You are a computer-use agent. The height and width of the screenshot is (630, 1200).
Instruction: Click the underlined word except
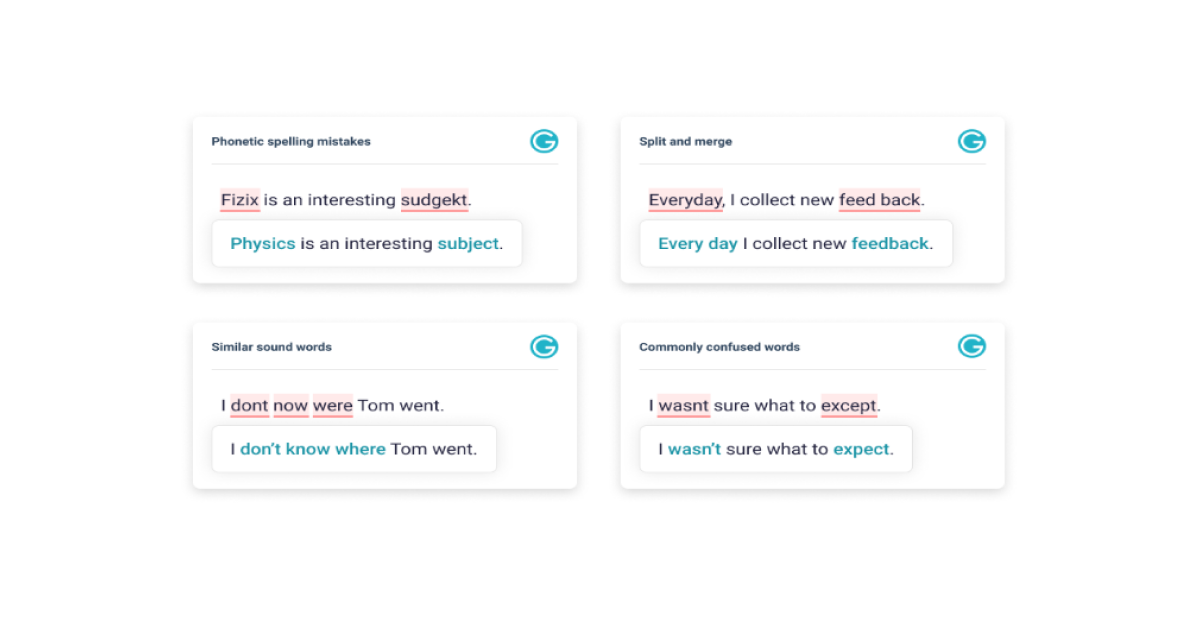click(x=849, y=406)
